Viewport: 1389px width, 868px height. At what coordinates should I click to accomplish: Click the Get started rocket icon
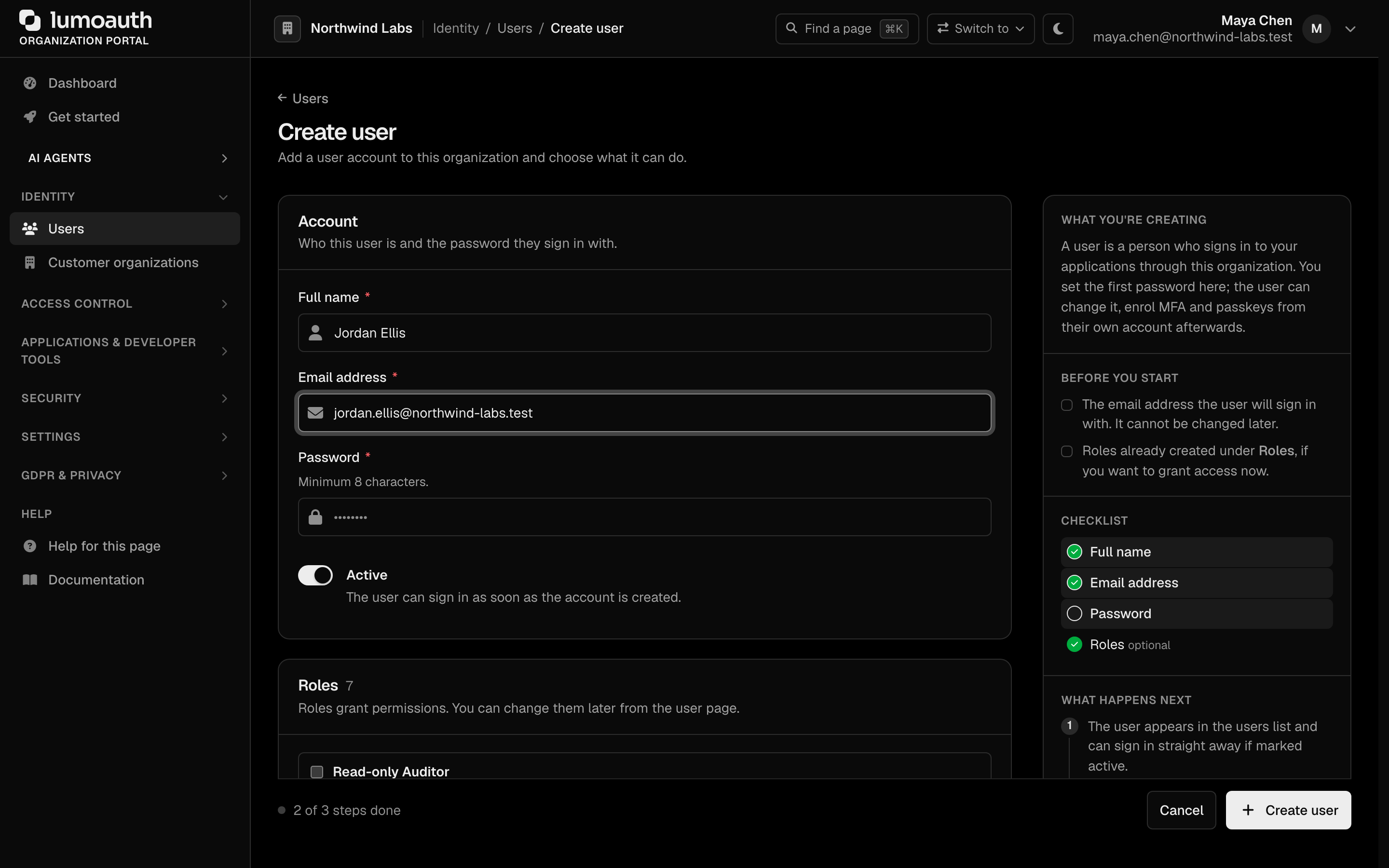tap(30, 117)
